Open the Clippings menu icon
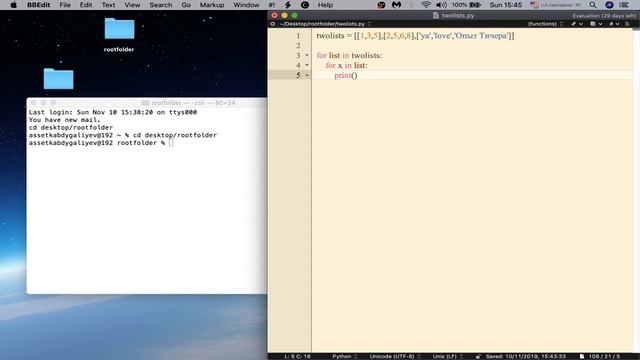This screenshot has width=640, height=360. pyautogui.click(x=304, y=5)
